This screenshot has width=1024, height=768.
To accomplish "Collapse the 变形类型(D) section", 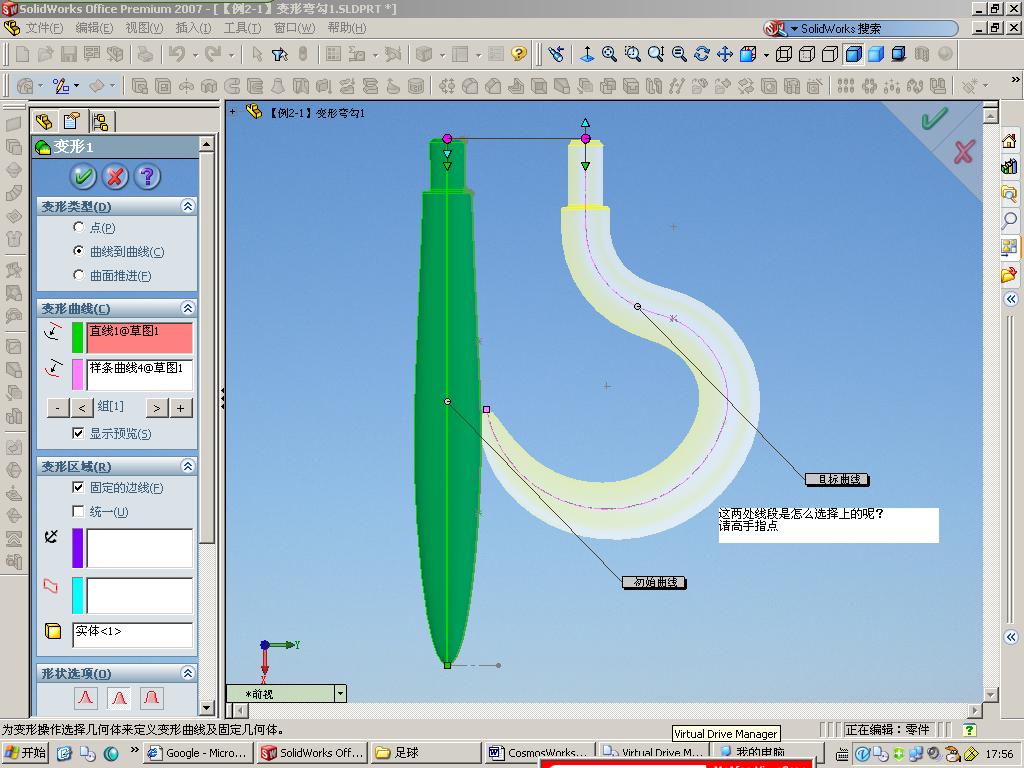I will tap(187, 206).
